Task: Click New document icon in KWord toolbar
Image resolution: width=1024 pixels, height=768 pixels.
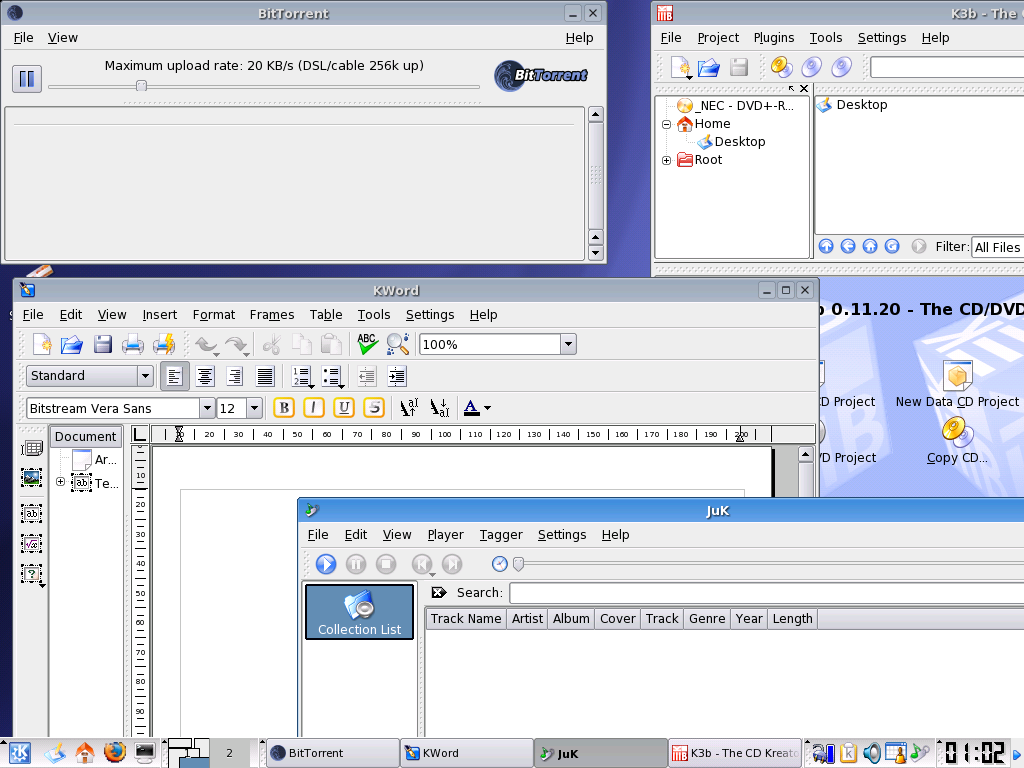Action: tap(42, 344)
